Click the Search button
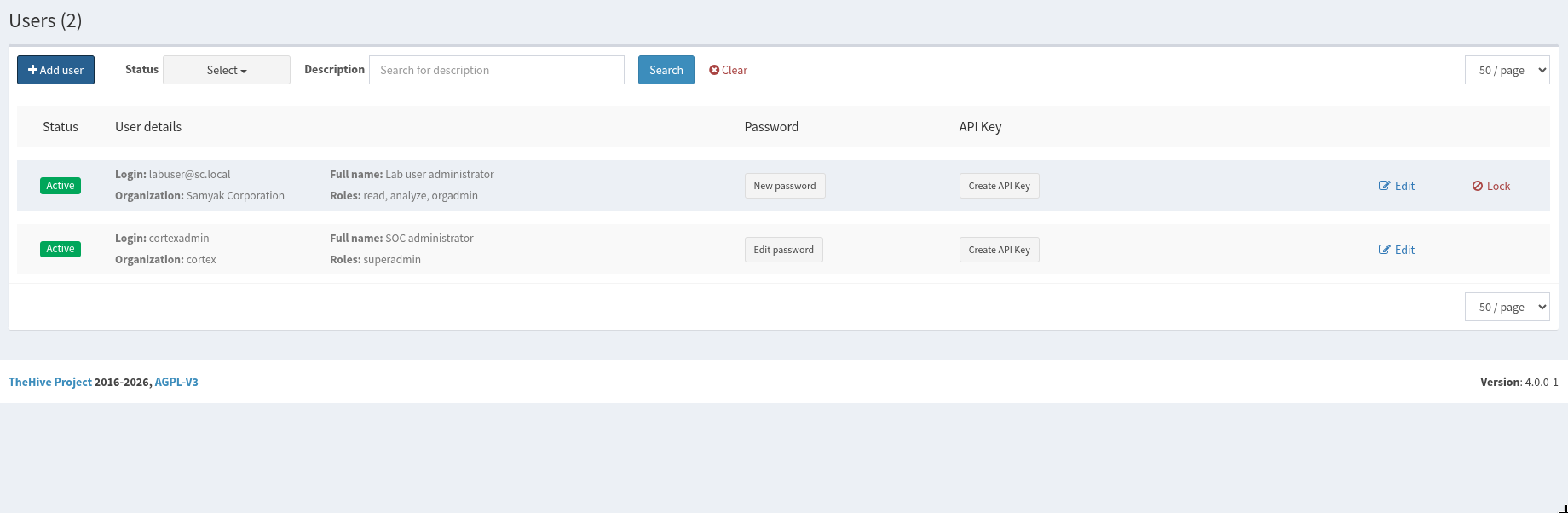Image resolution: width=1568 pixels, height=513 pixels. click(666, 70)
